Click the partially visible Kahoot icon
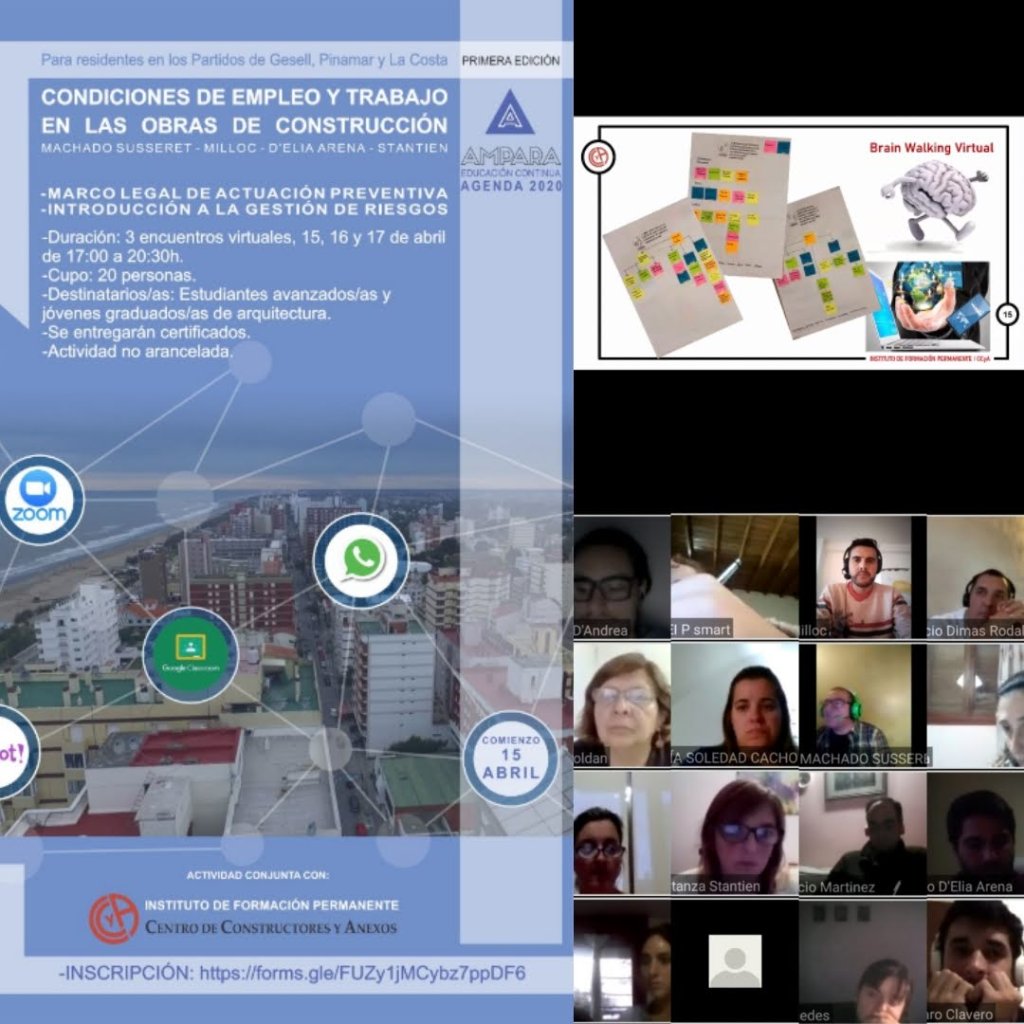This screenshot has height=1024, width=1024. (x=14, y=751)
